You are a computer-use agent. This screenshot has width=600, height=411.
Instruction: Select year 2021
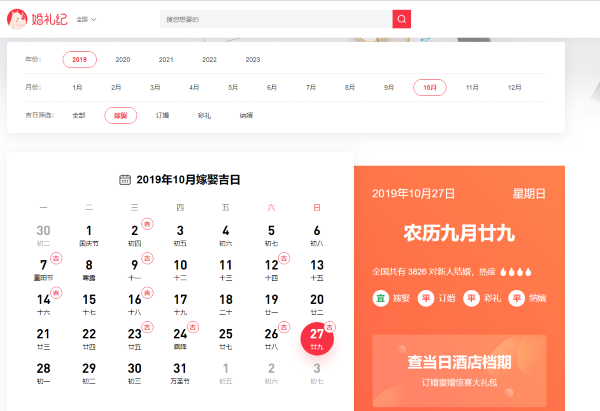[166, 59]
